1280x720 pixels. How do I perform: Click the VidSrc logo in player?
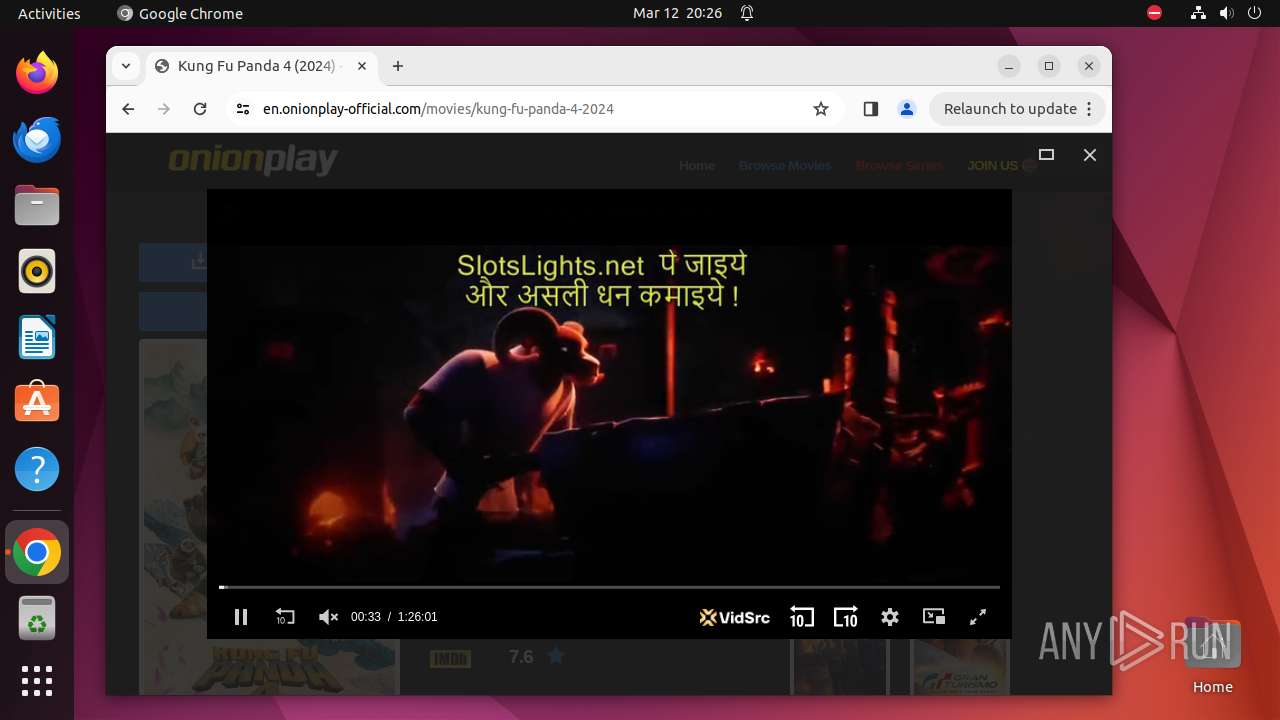click(735, 617)
